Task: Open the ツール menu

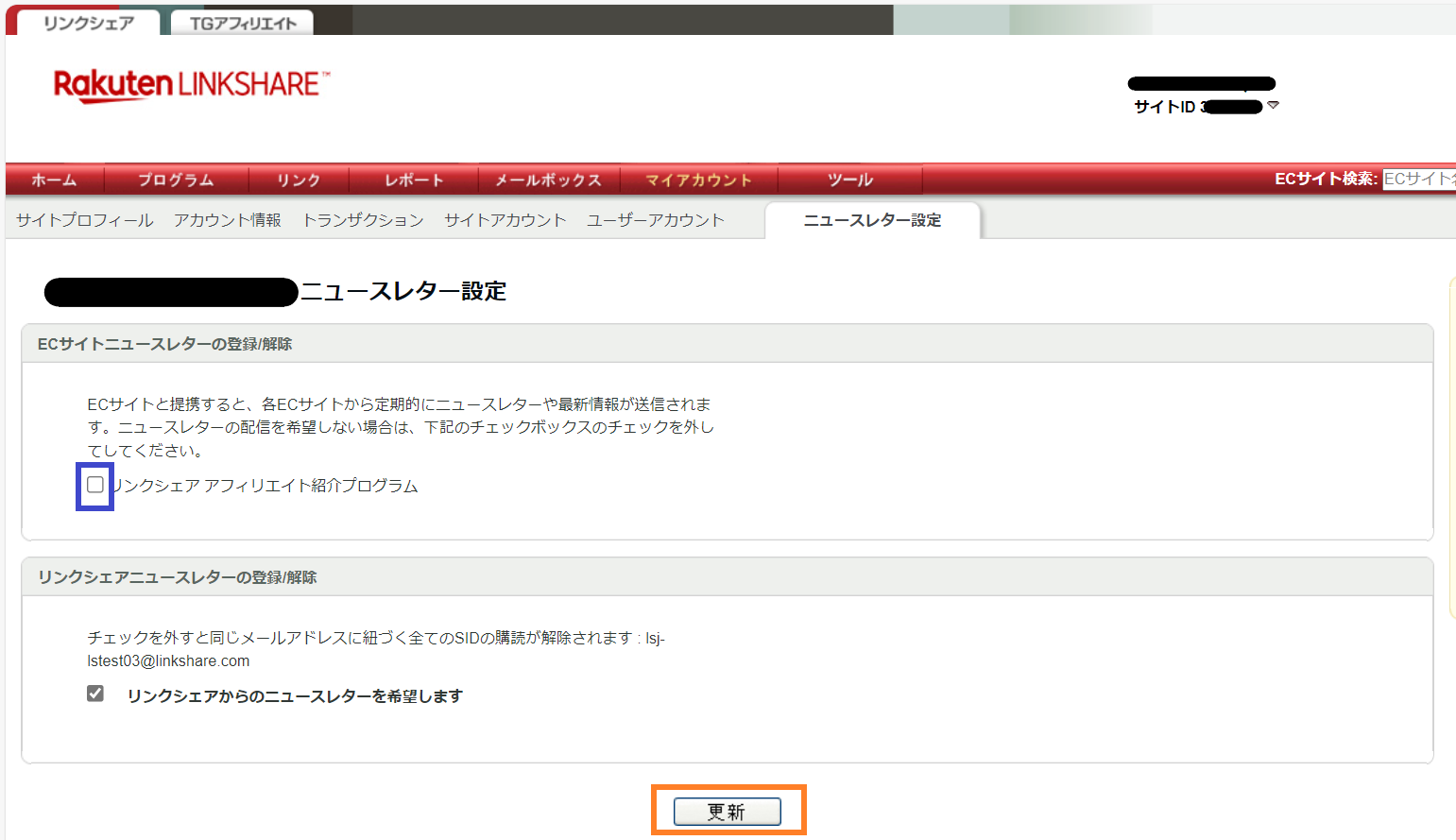Action: coord(849,180)
